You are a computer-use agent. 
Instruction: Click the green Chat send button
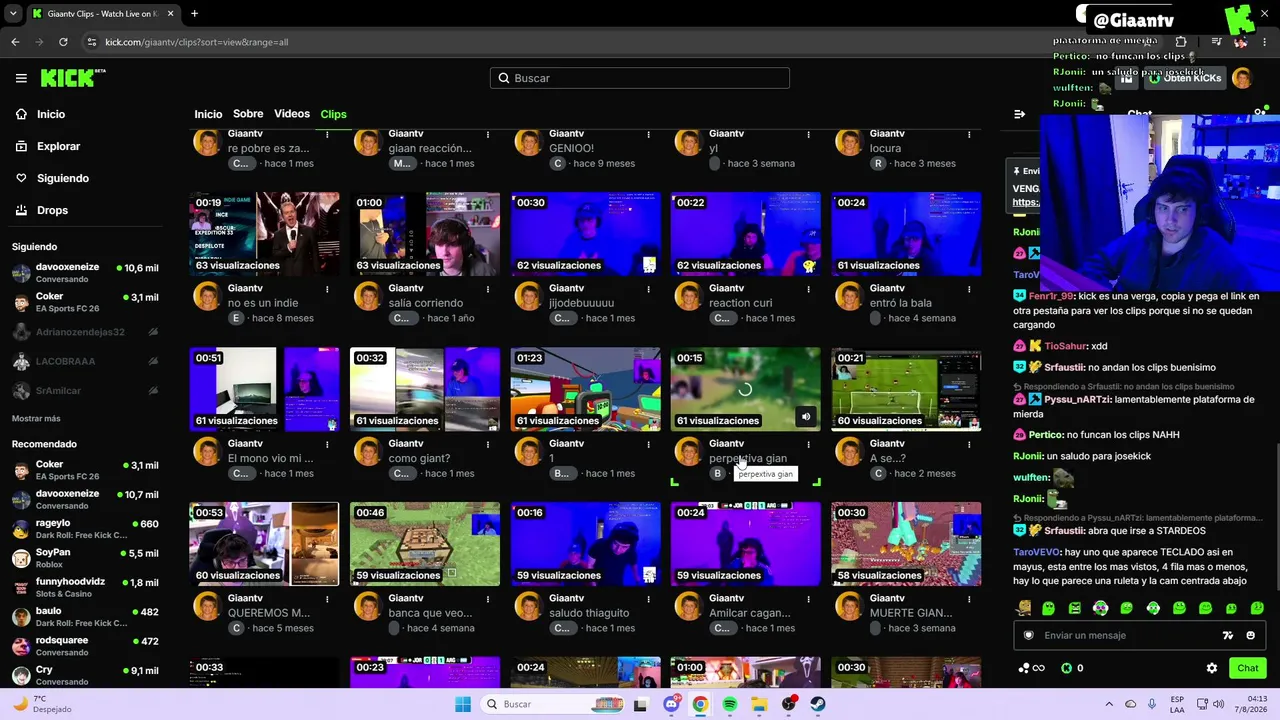[x=1247, y=668]
